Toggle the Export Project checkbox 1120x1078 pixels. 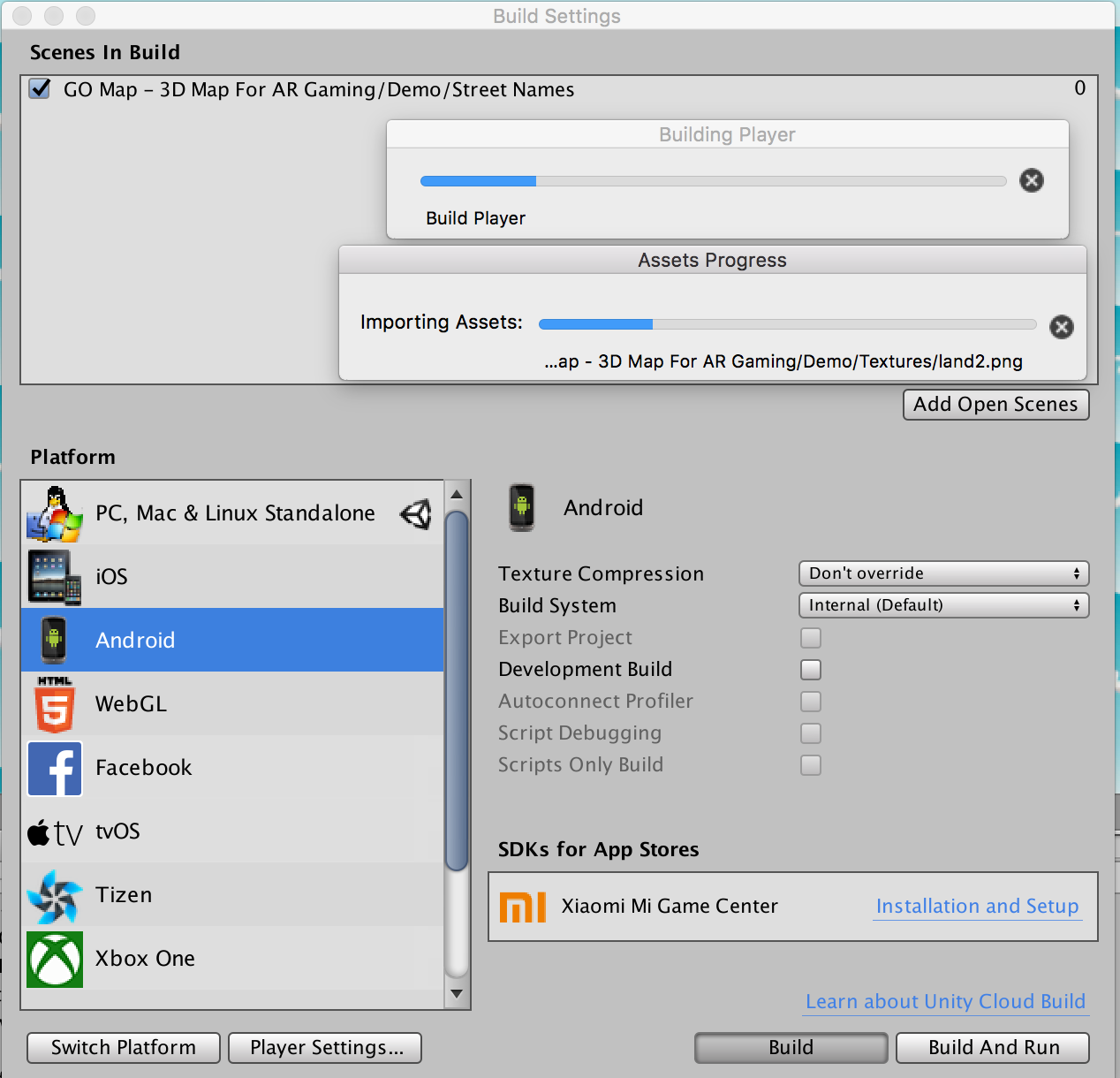(x=811, y=638)
